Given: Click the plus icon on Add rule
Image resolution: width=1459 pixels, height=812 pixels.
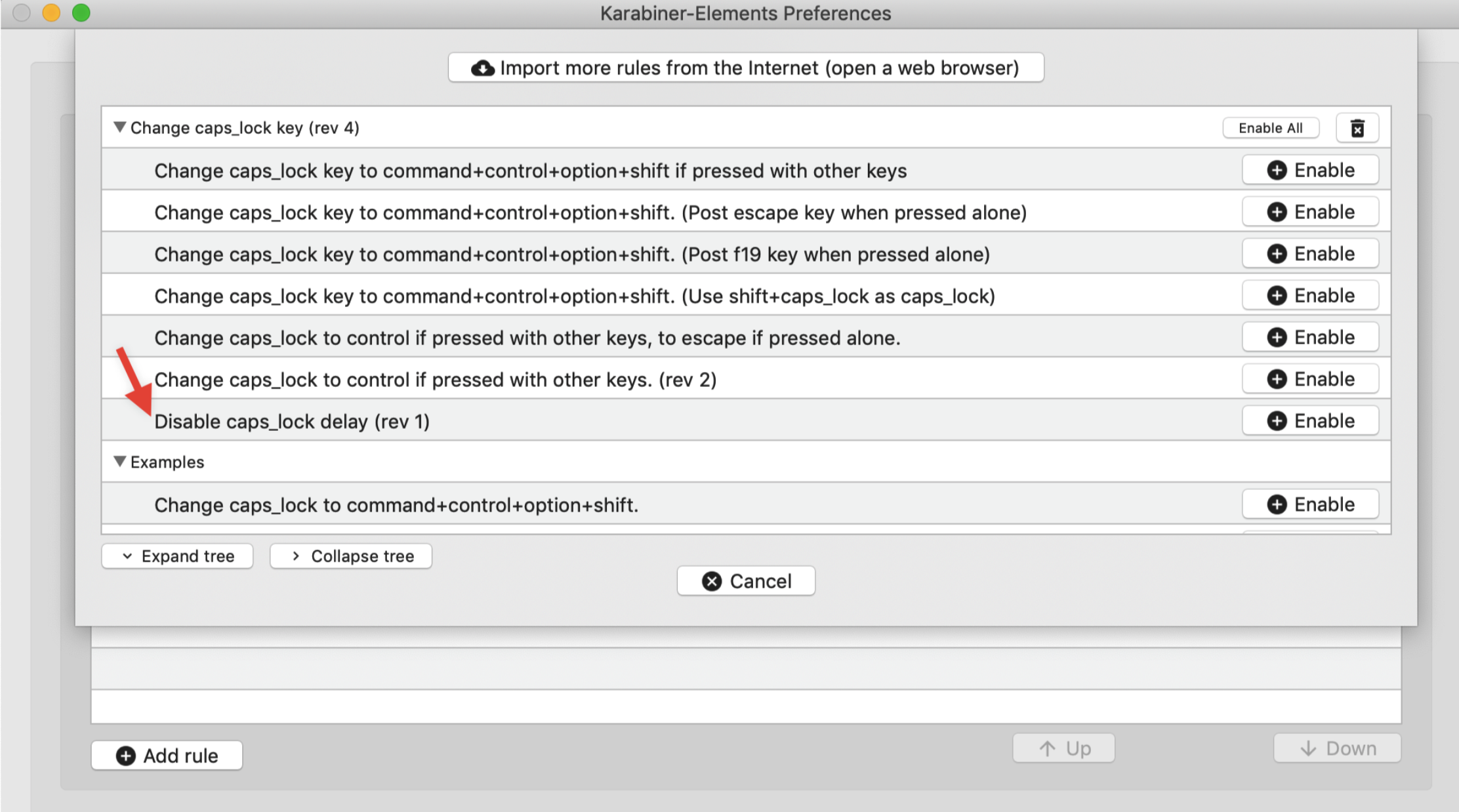Looking at the screenshot, I should (126, 756).
